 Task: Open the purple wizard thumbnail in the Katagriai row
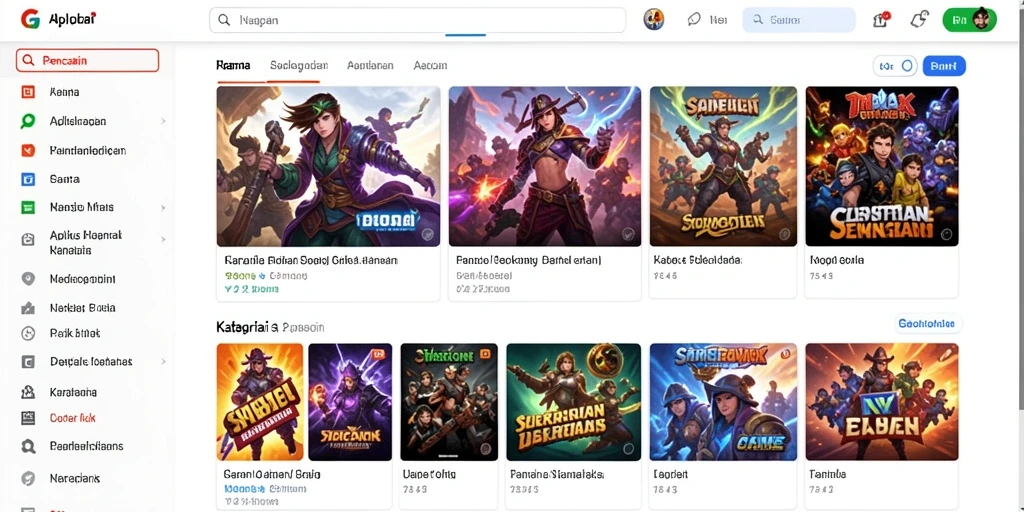[x=350, y=402]
